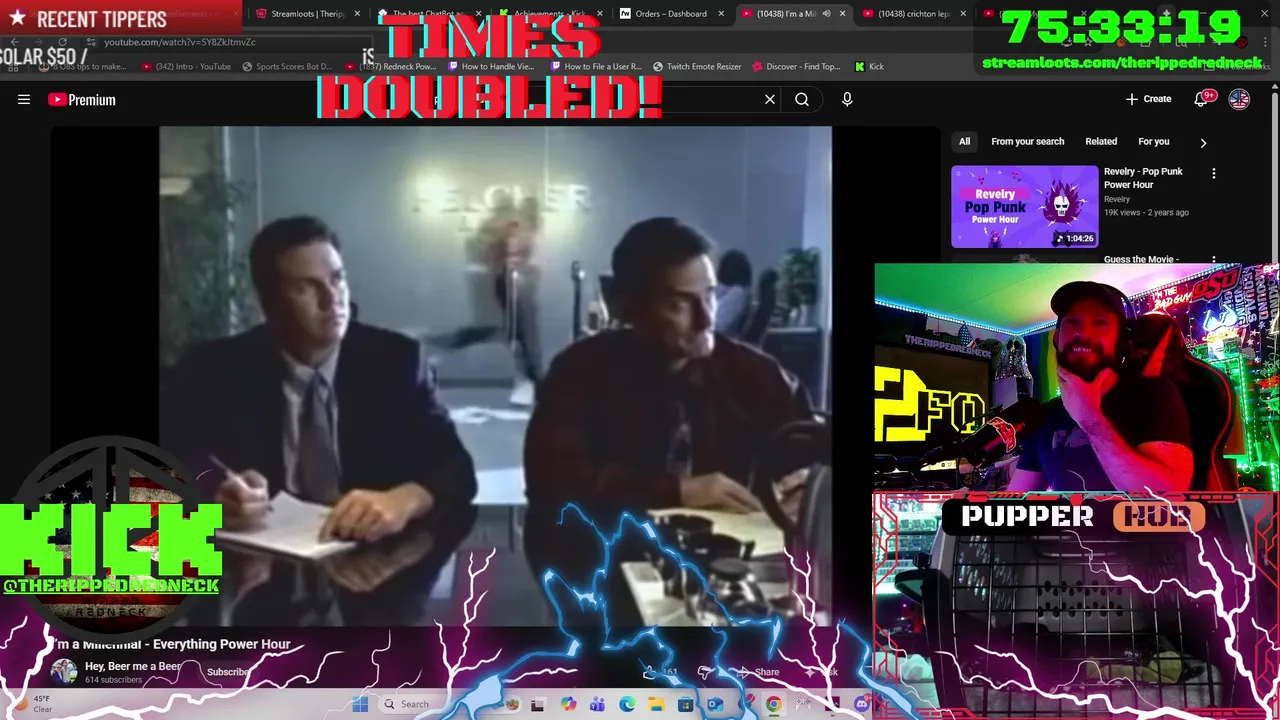The image size is (1280, 720).
Task: Open the Revelry channel name link
Action: pos(1117,199)
